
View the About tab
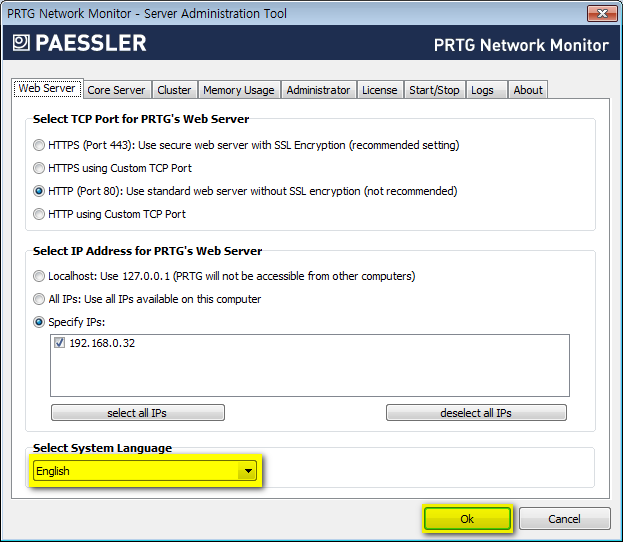pyautogui.click(x=528, y=90)
